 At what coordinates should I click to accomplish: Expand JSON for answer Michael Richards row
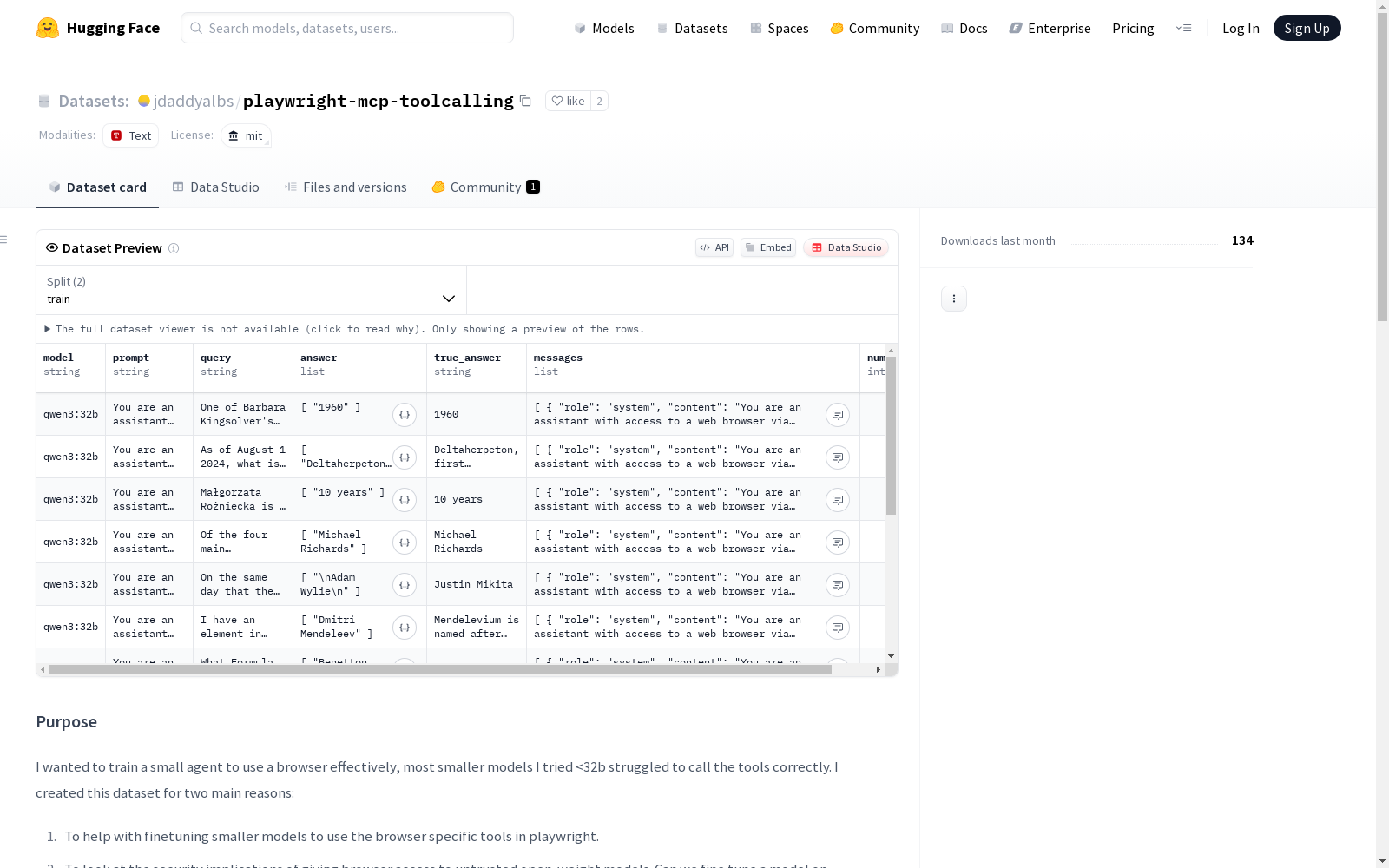[x=405, y=542]
